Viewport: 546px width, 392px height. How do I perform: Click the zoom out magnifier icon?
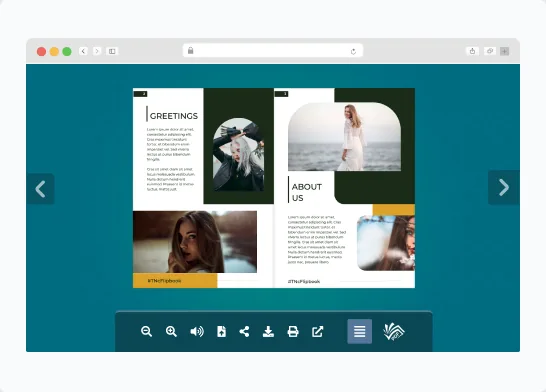[x=146, y=331]
